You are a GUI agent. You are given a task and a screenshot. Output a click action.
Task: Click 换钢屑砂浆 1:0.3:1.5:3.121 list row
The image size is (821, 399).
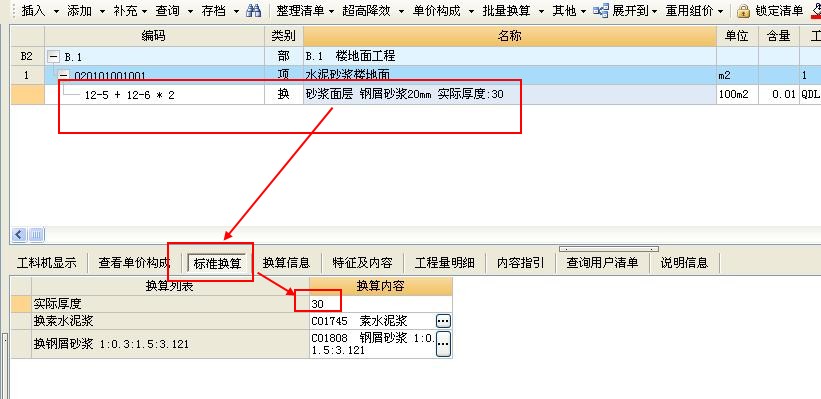pyautogui.click(x=170, y=343)
